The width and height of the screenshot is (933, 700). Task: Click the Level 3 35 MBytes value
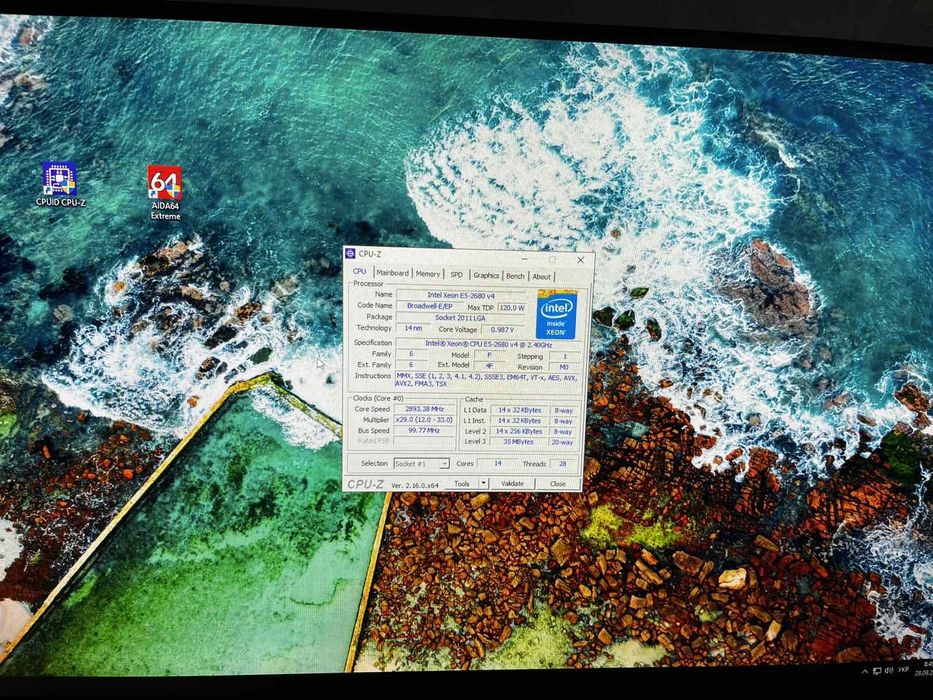coord(519,442)
